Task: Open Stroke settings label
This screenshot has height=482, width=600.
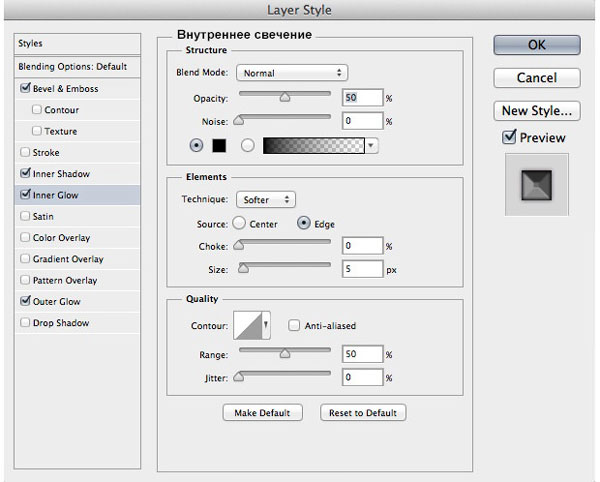Action: tap(46, 153)
